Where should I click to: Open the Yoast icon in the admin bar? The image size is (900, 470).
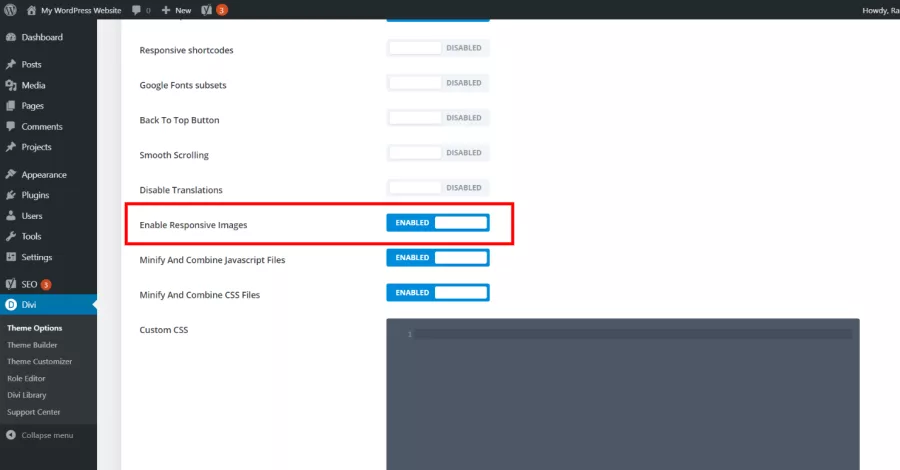pyautogui.click(x=207, y=10)
